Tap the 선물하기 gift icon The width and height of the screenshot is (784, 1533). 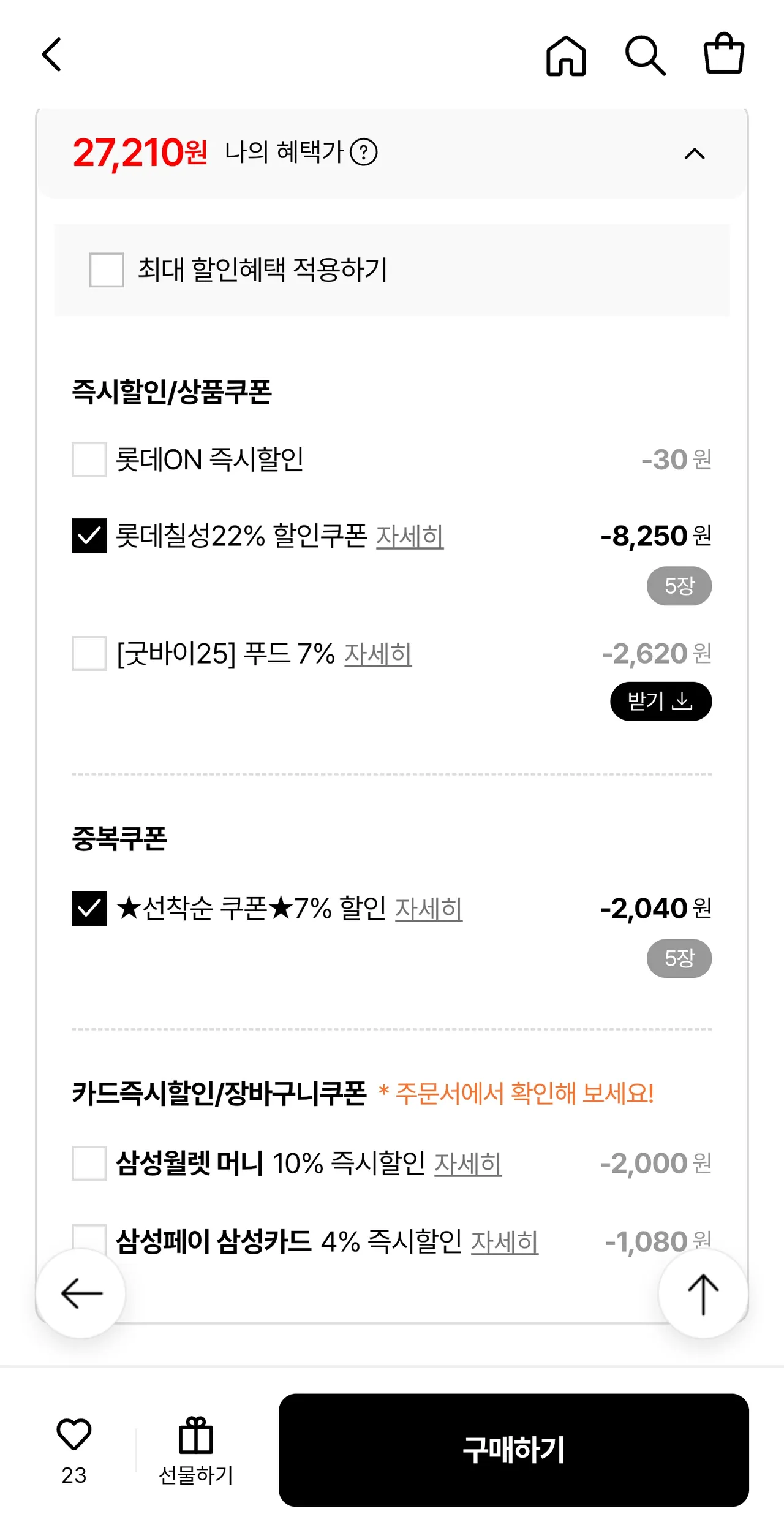(x=196, y=1437)
